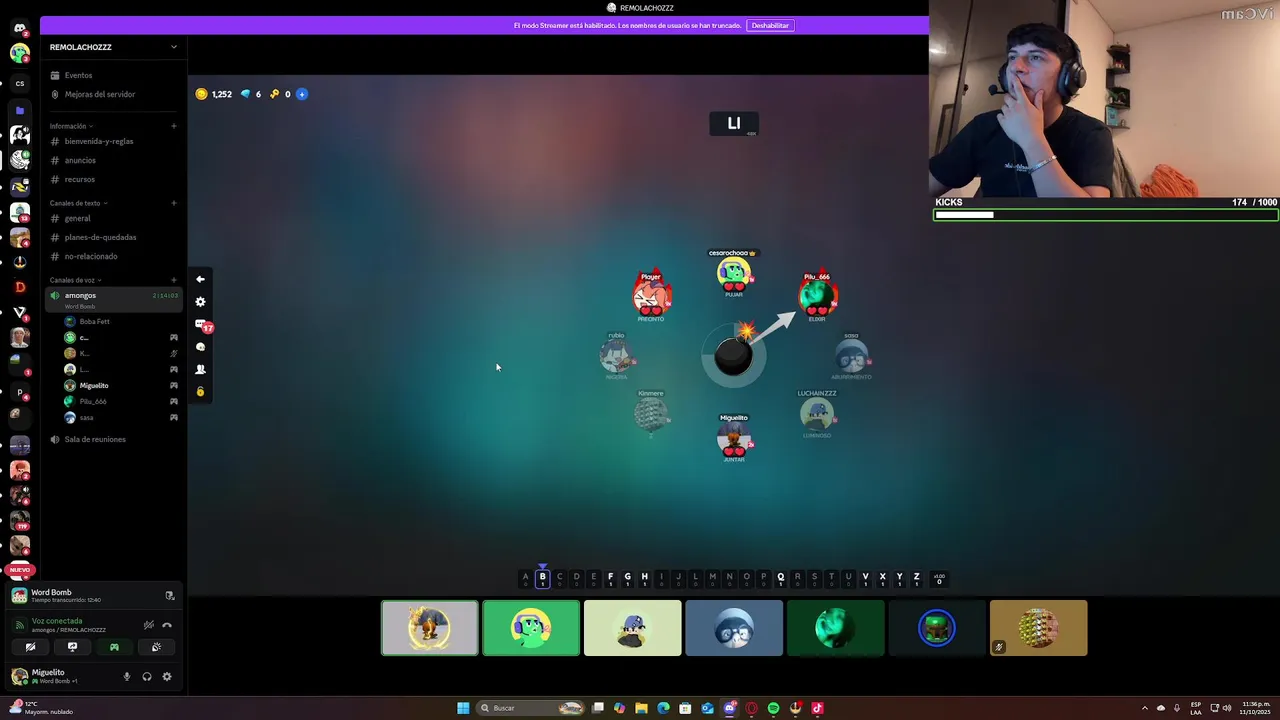Click the NUEVO unread indicator in server list
The width and height of the screenshot is (1280, 720).
(x=19, y=570)
